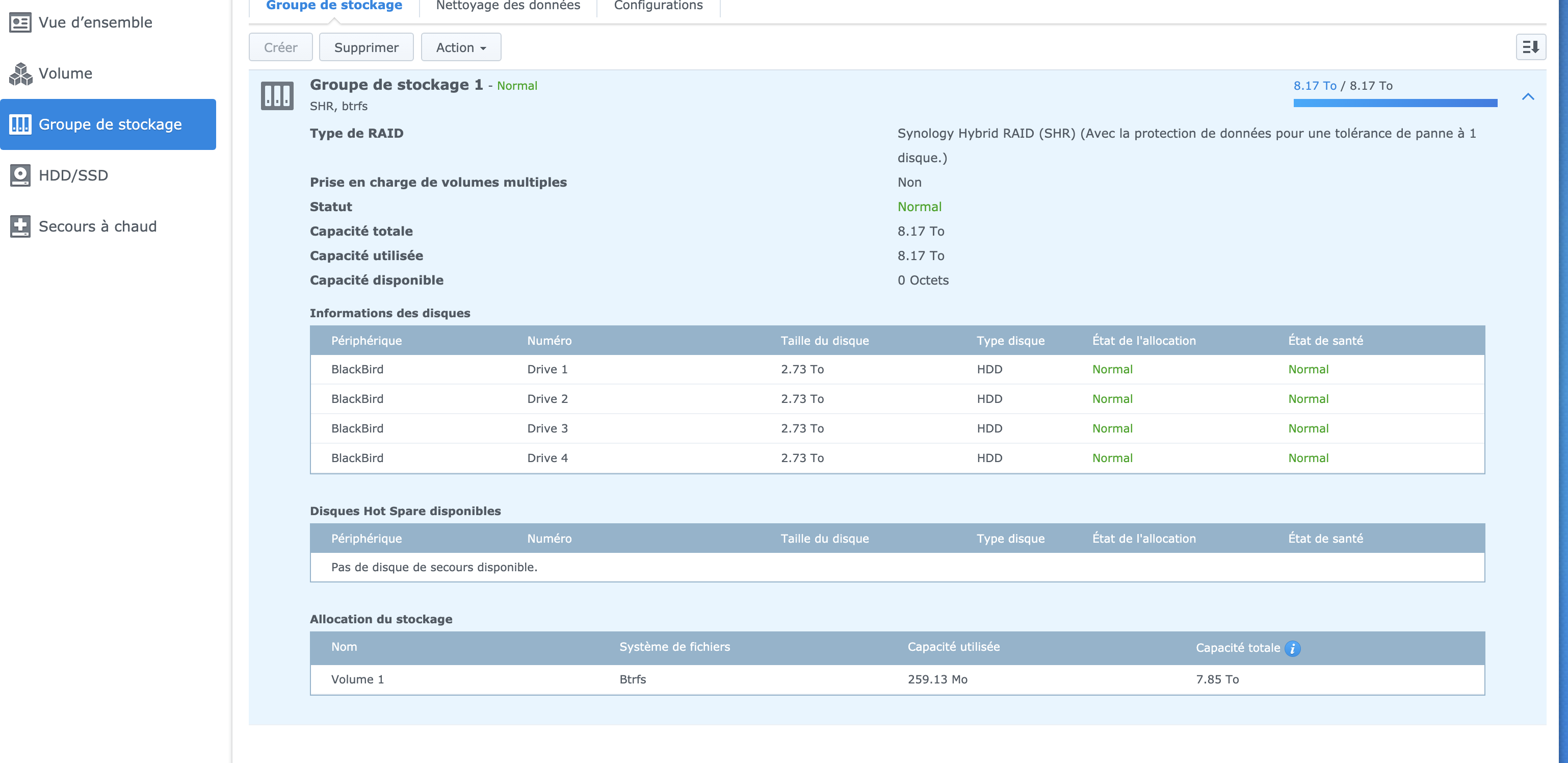This screenshot has height=763, width=1568.
Task: Click the Vue d'ensemble sidebar icon
Action: coord(20,22)
